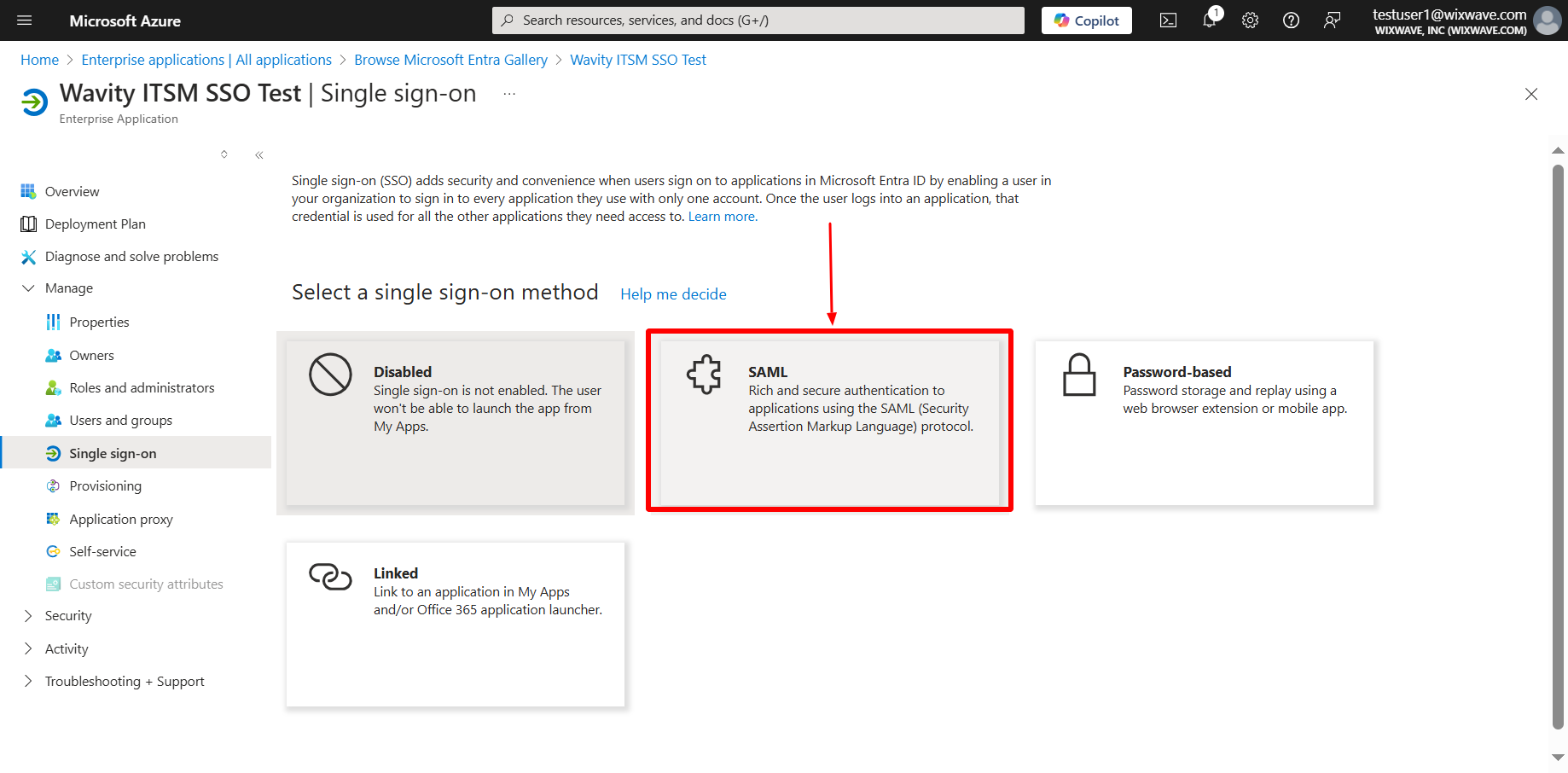Screen dimensions: 1568x773
Task: Open Browse Microsoft Entra Gallery breadcrumb
Action: (x=450, y=60)
